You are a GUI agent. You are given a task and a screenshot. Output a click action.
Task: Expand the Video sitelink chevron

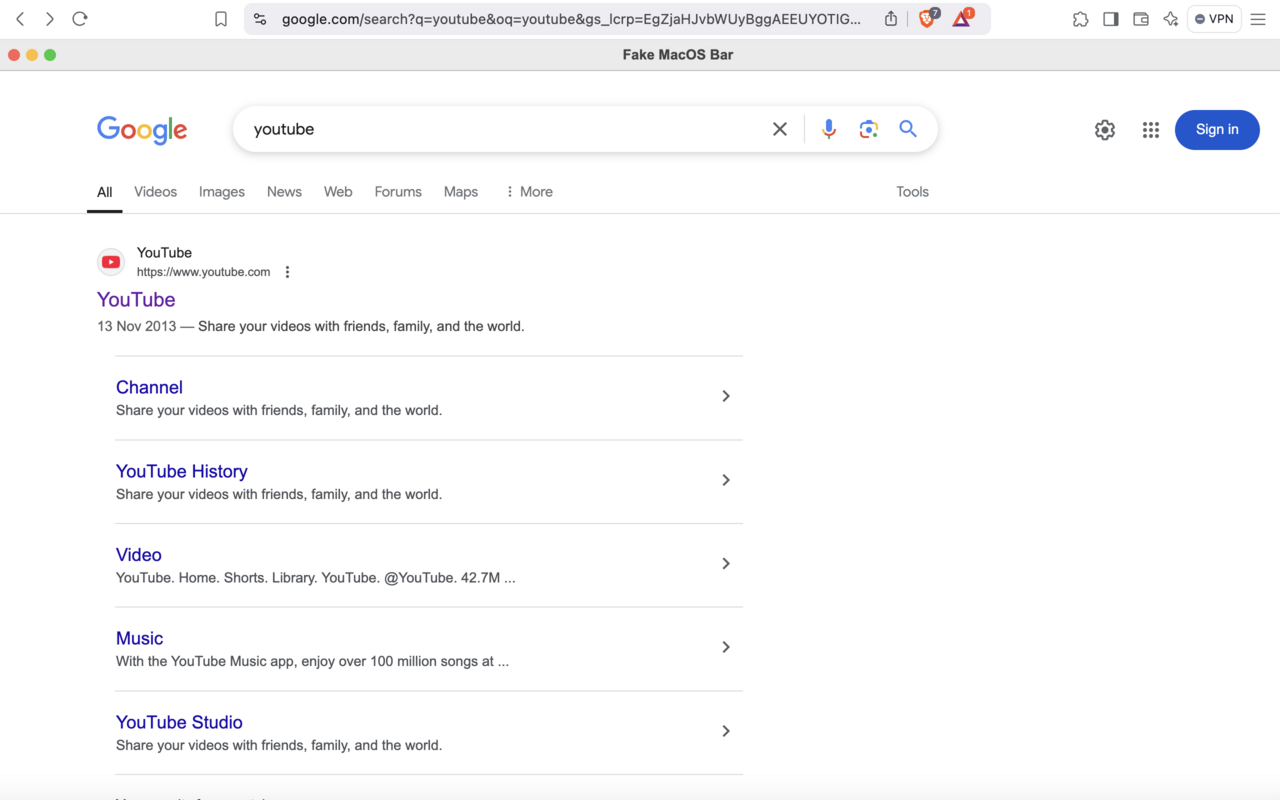pos(726,564)
